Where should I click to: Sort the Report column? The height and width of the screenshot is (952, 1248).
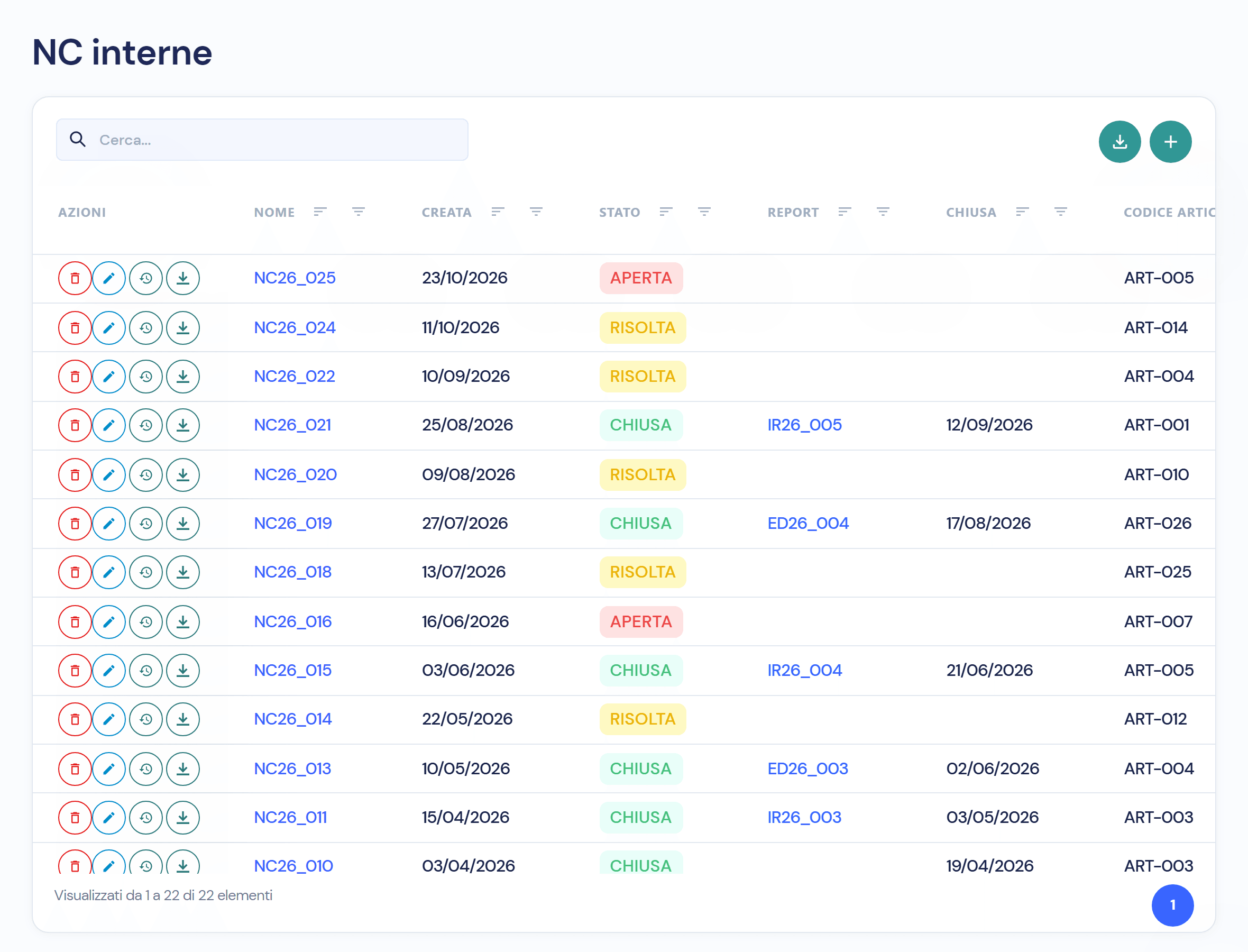(x=845, y=212)
